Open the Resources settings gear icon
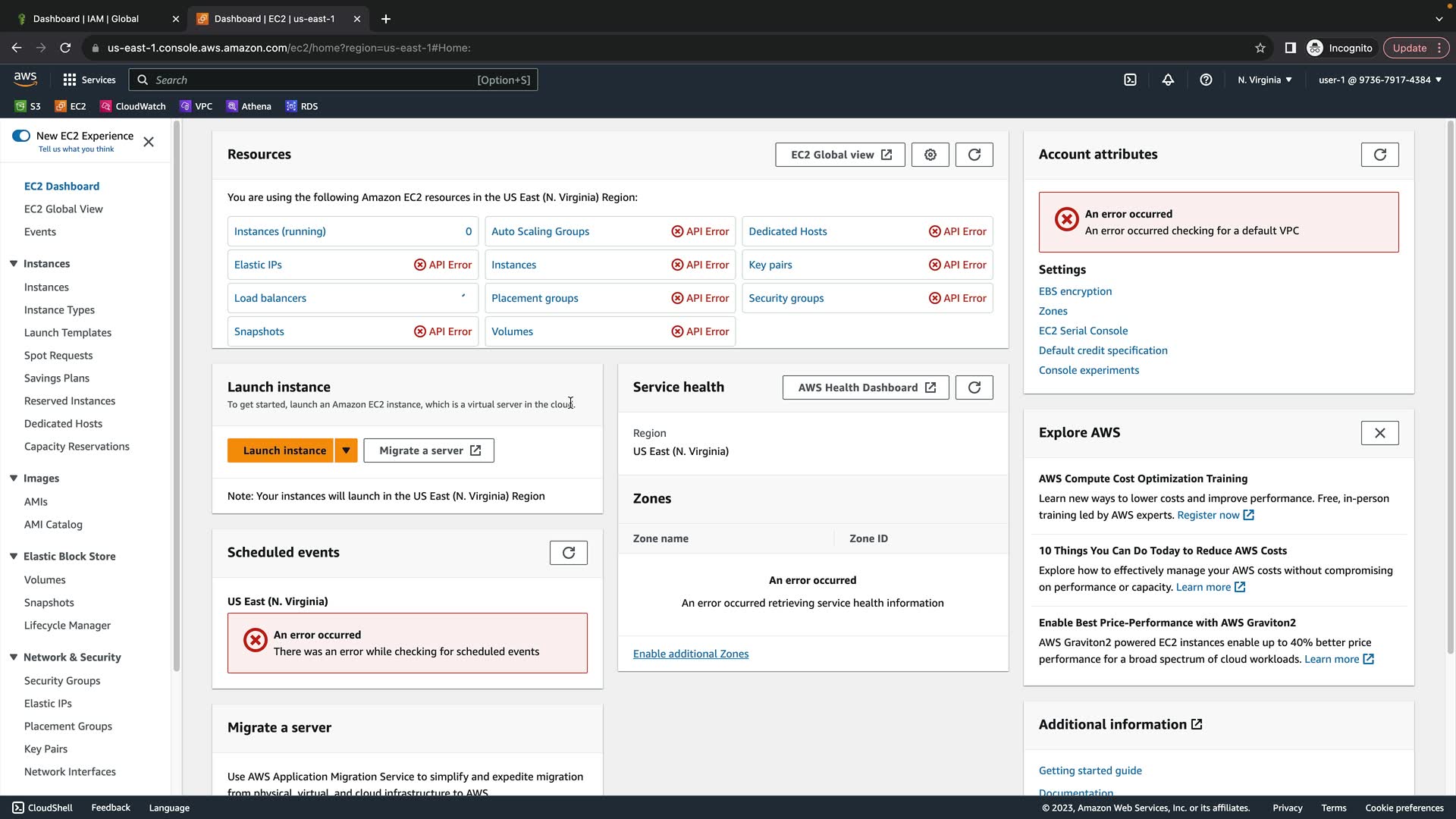 (930, 155)
